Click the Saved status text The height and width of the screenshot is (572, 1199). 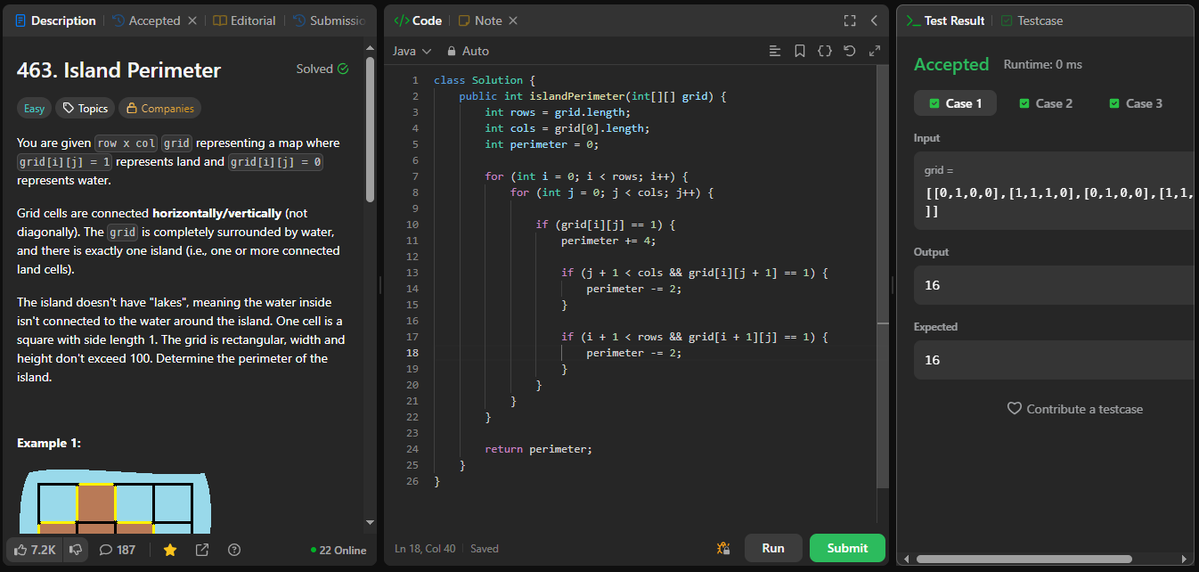click(x=485, y=548)
